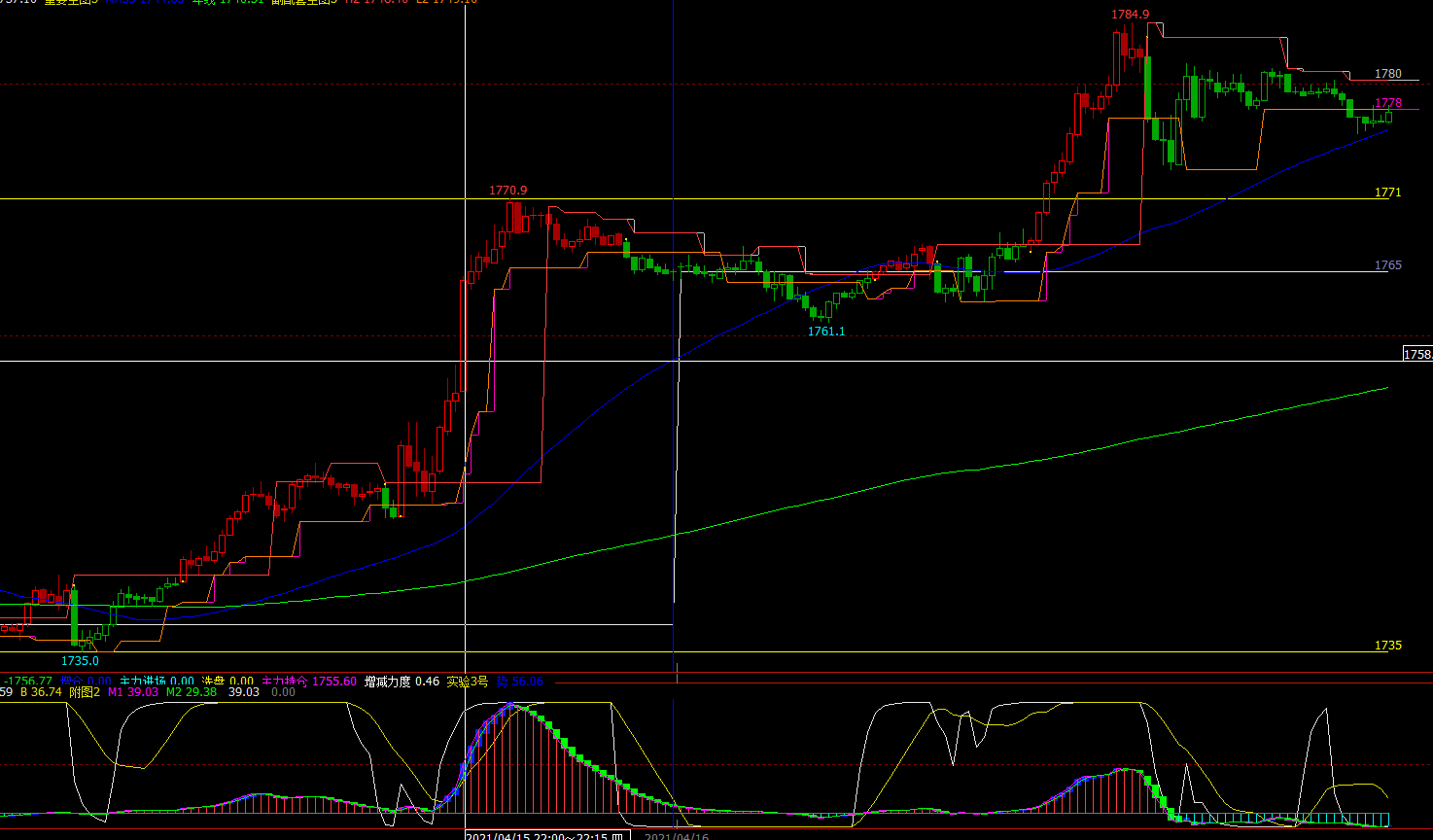
Task: Select the magenta 1778 price level label
Action: coord(1388,103)
